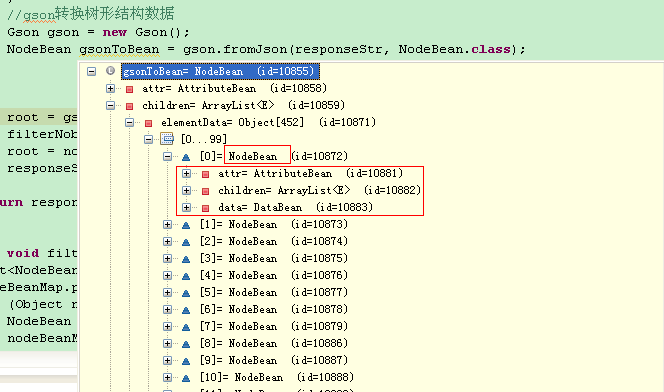Click the red field icon of elementData
This screenshot has height=392, width=664.
pyautogui.click(x=148, y=123)
